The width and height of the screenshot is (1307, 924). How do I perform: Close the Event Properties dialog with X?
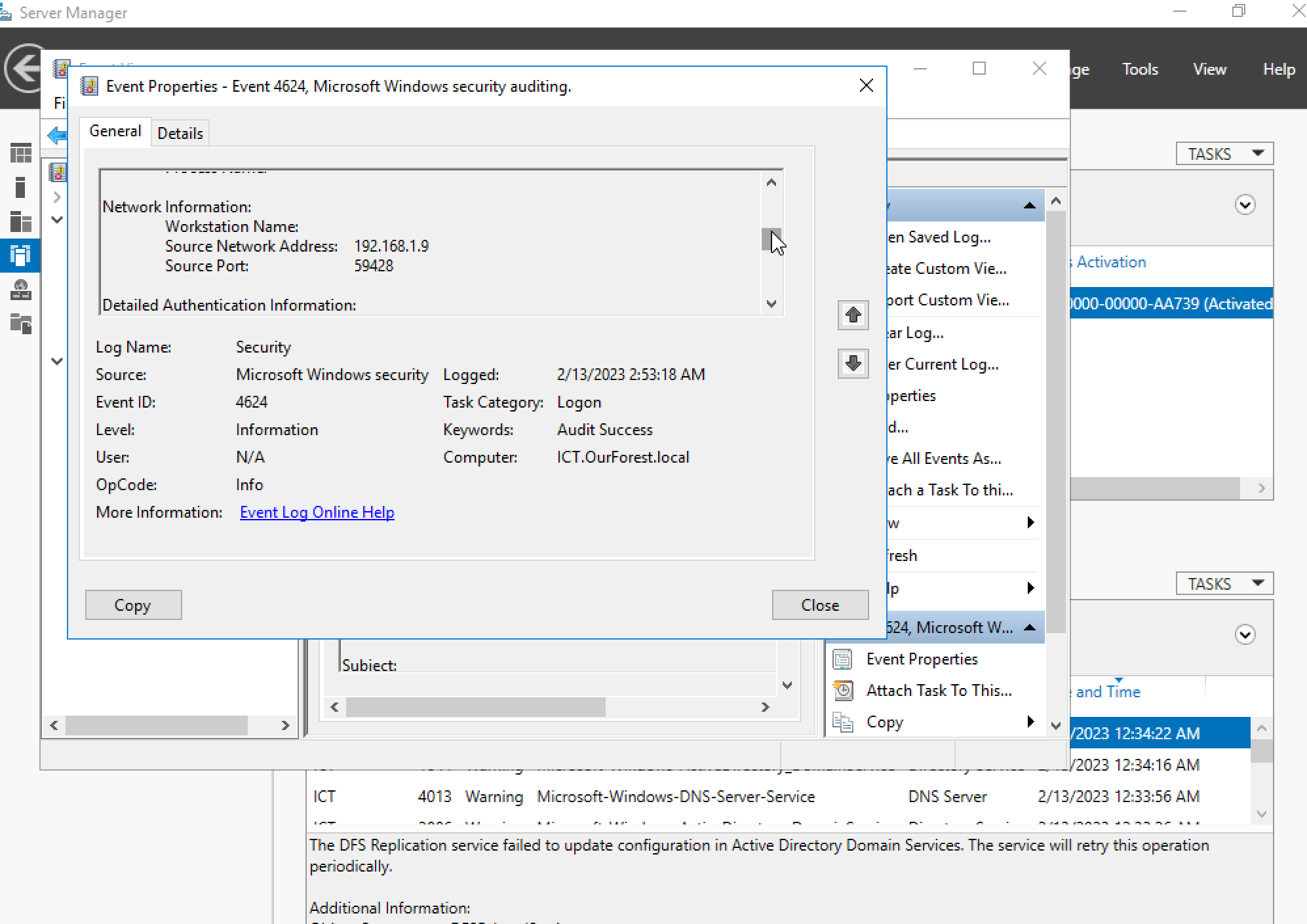point(866,86)
